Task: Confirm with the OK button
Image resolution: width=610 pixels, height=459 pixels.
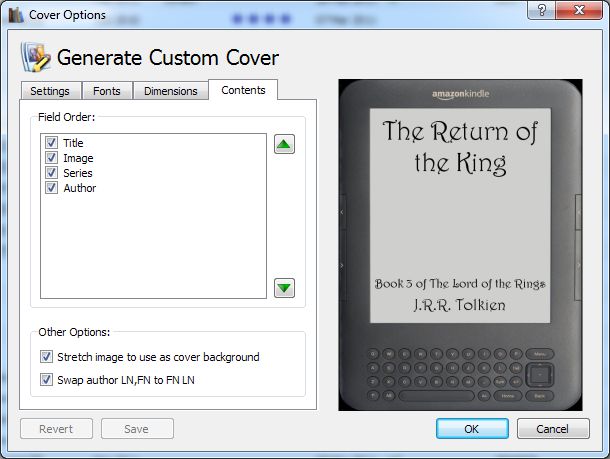Action: point(472,429)
